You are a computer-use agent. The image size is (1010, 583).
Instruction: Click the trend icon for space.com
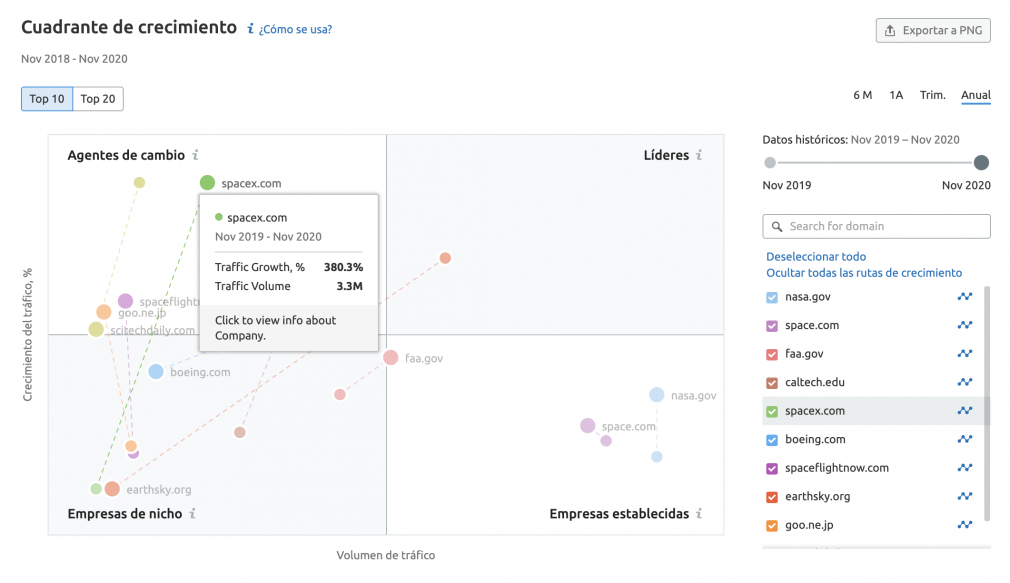[964, 325]
